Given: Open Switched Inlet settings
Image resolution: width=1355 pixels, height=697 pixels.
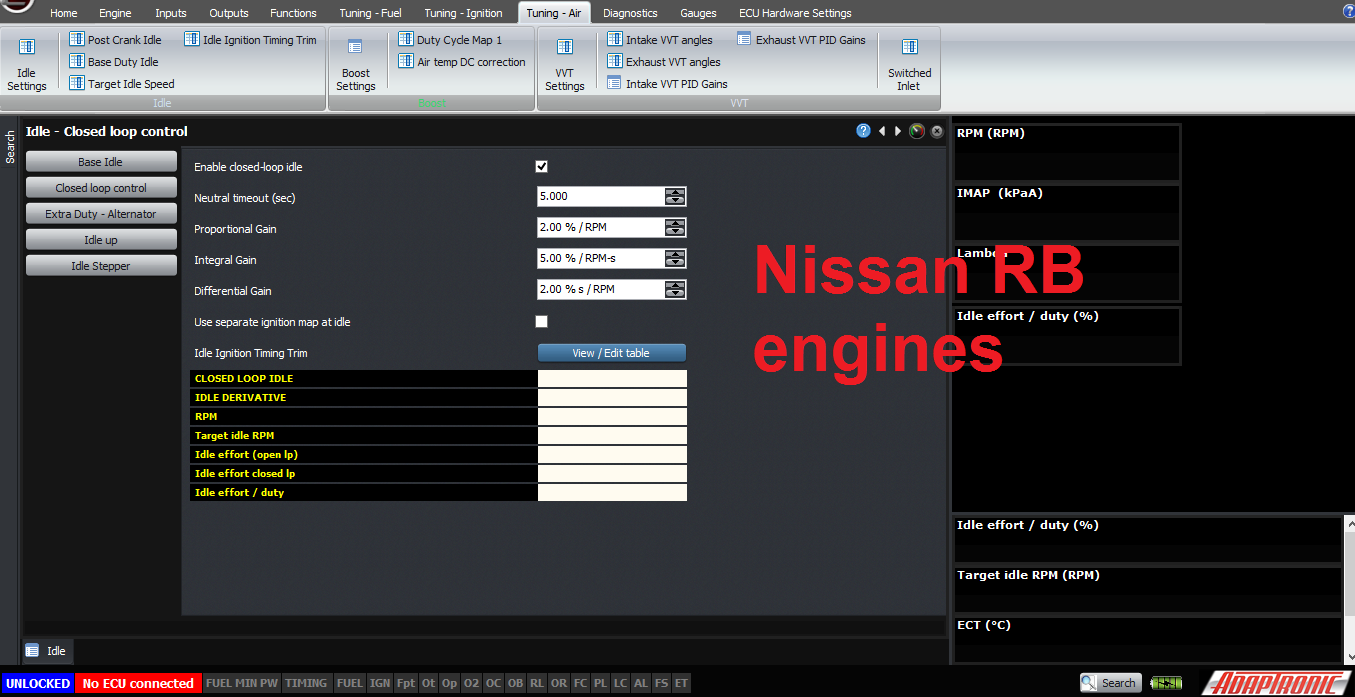Looking at the screenshot, I should [x=909, y=64].
